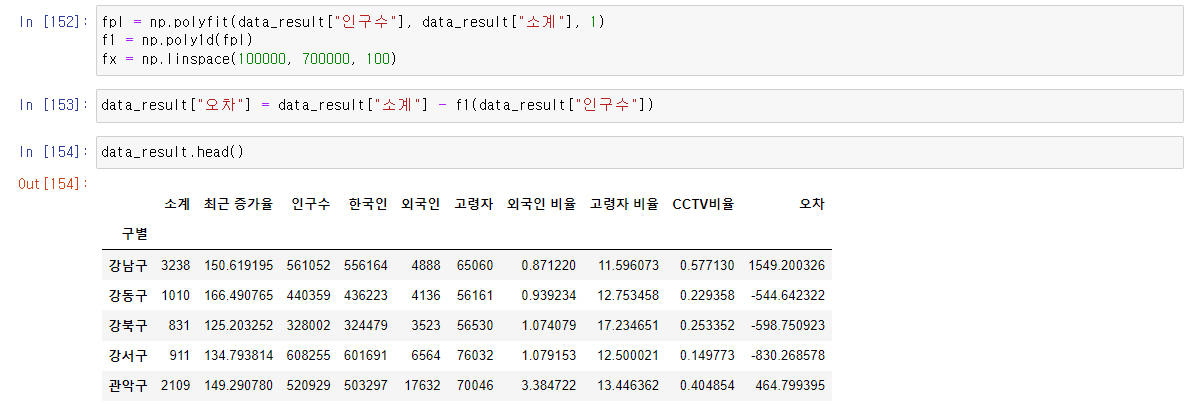
Task: Click the population value 561052
Action: tap(309, 265)
